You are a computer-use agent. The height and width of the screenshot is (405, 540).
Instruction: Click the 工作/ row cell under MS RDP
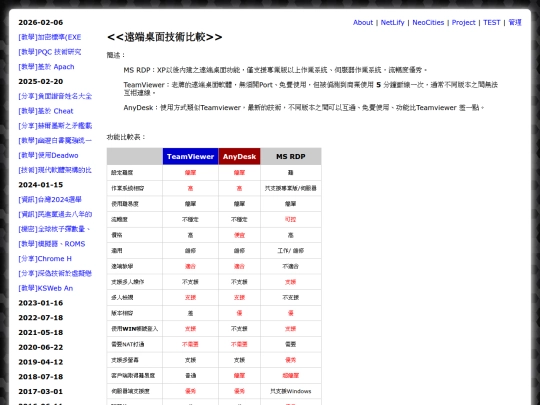[291, 251]
